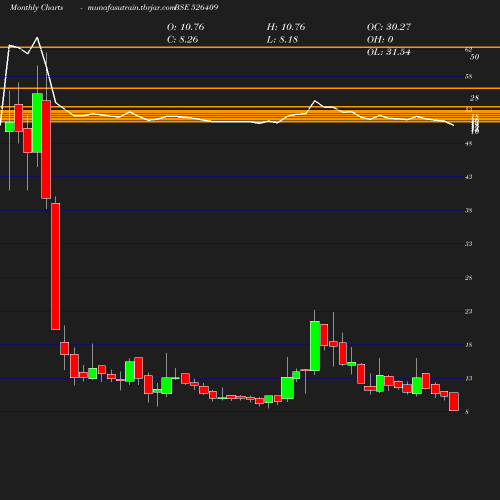Image resolution: width=500 pixels, height=500 pixels.
Task: Click the "OC: 30.27" reading
Action: (x=389, y=27)
